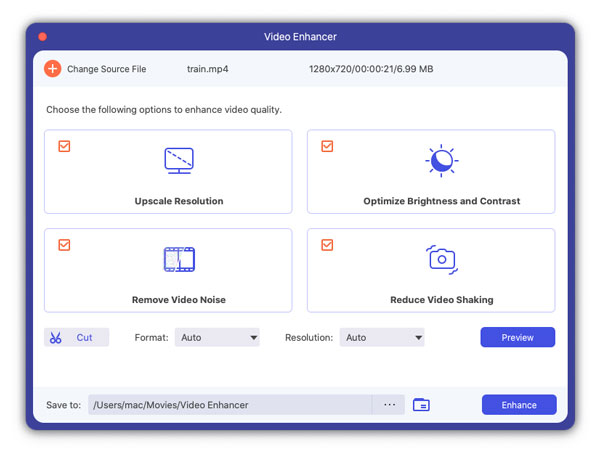Click the Upscale Resolution monitor icon

click(178, 160)
